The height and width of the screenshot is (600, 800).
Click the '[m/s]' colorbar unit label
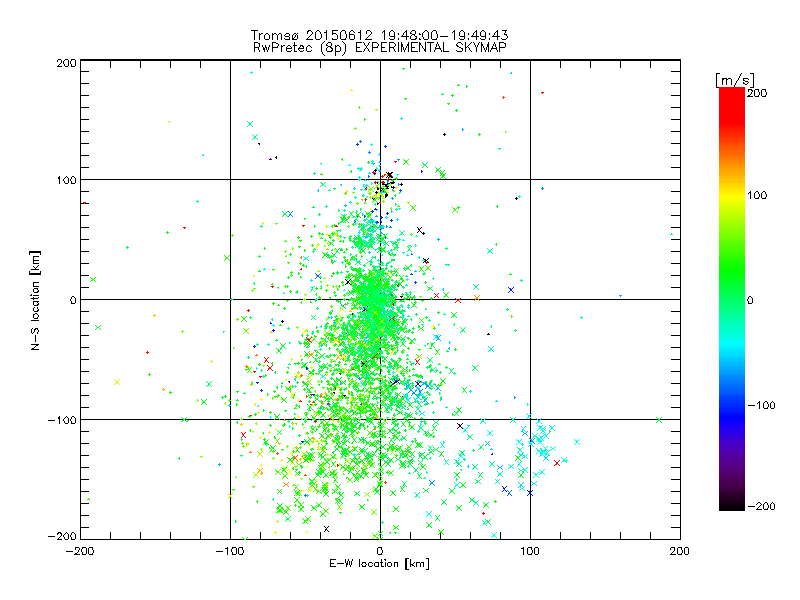735,80
